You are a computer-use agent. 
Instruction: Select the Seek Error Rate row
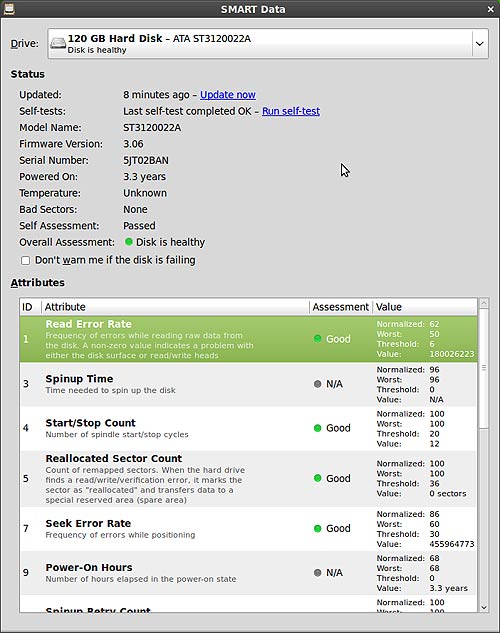[x=248, y=529]
